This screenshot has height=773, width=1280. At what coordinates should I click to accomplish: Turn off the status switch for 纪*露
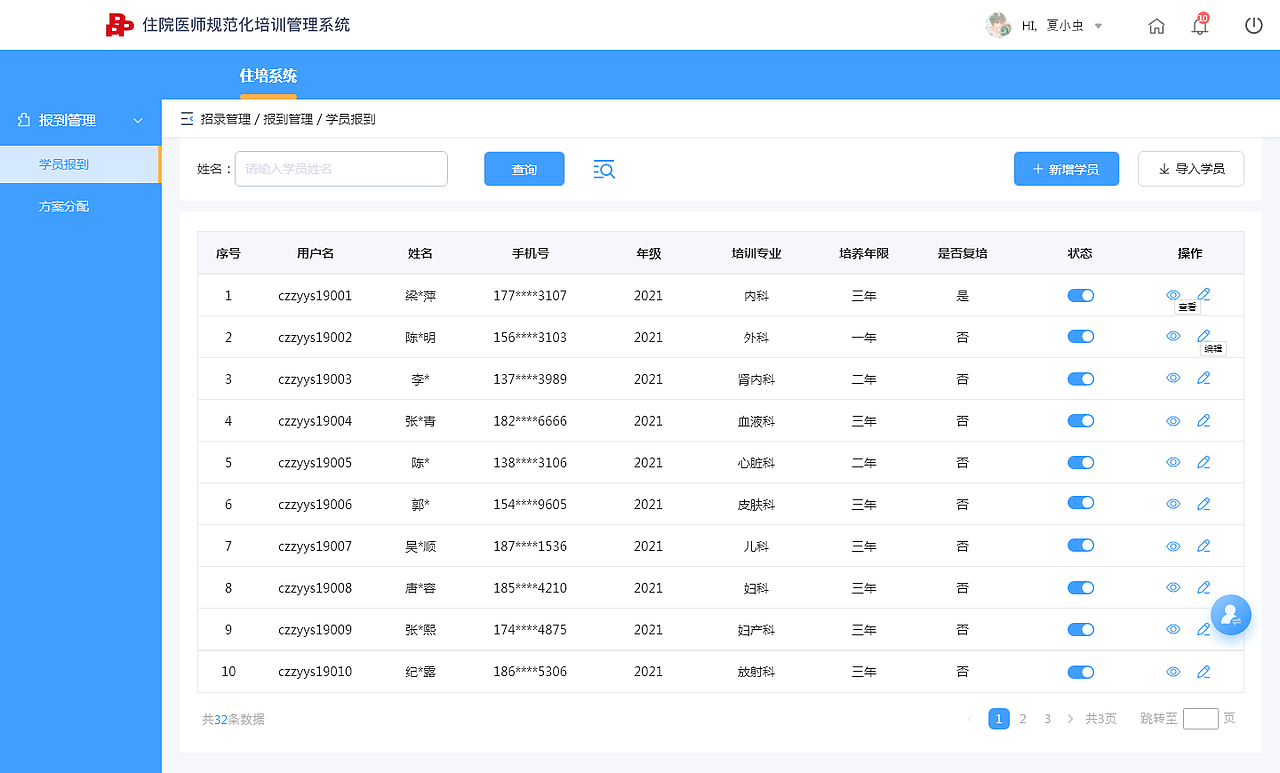click(x=1080, y=671)
